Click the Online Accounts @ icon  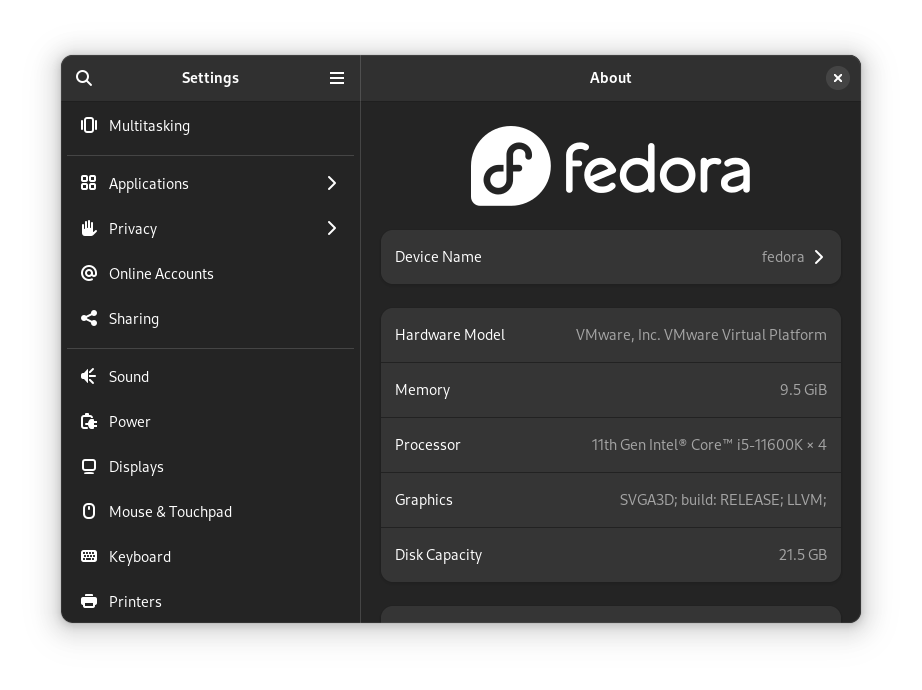pos(89,273)
